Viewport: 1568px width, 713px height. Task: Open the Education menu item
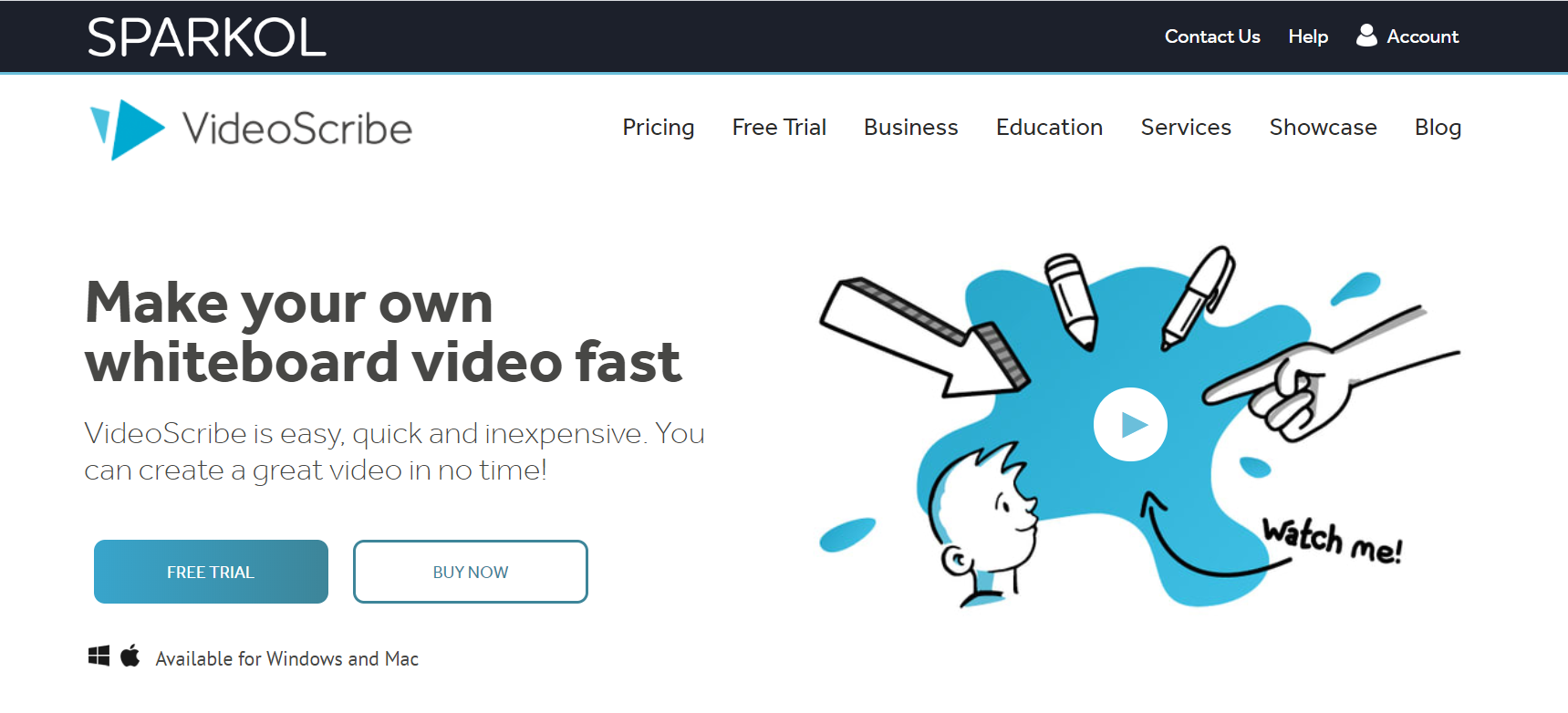(1050, 128)
